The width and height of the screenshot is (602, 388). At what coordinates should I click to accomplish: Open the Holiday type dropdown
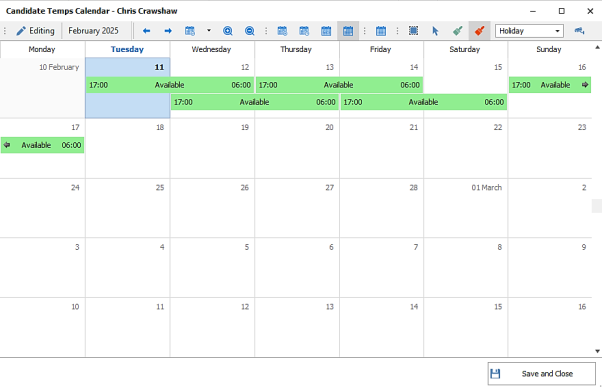[529, 31]
